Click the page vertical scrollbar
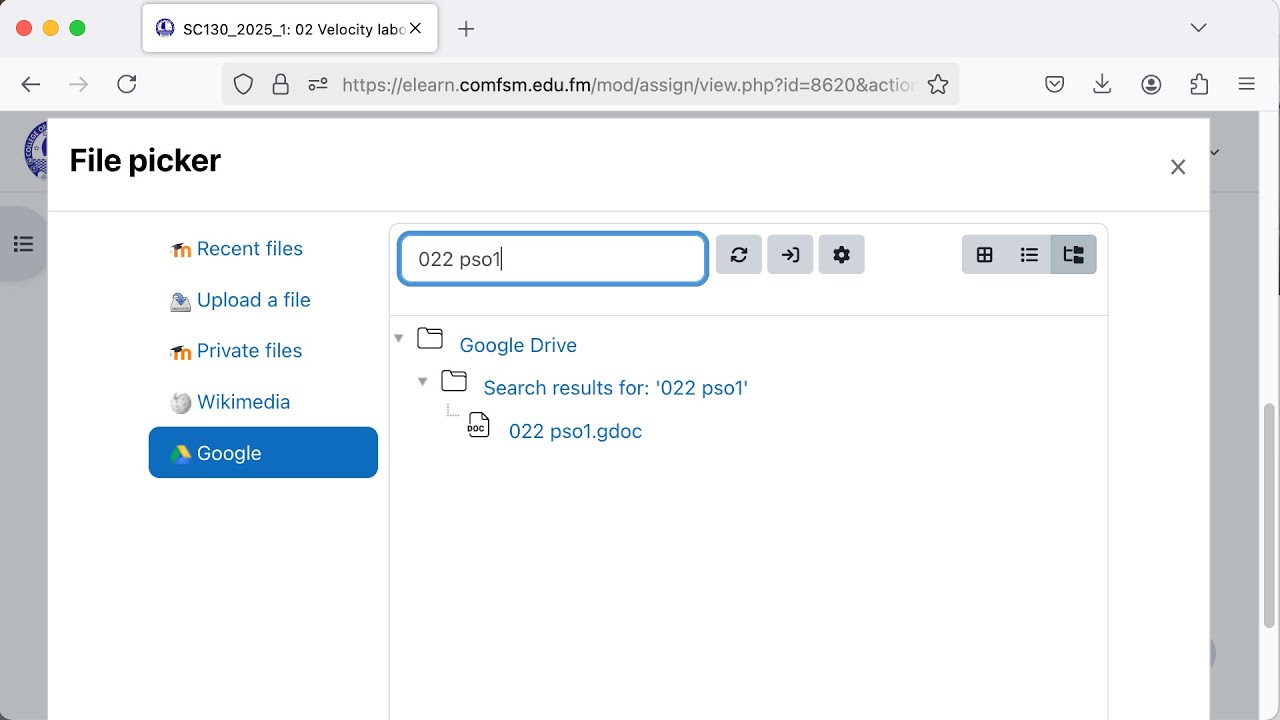 click(1270, 515)
